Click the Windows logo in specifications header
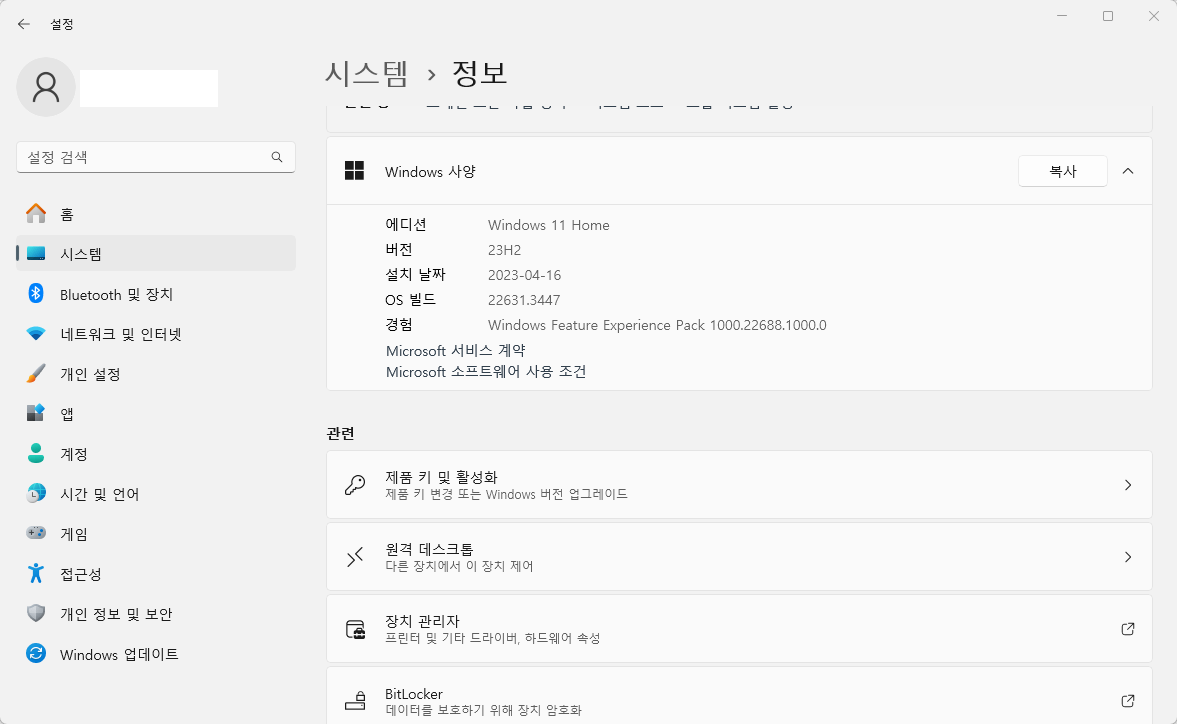This screenshot has width=1177, height=724. point(354,171)
